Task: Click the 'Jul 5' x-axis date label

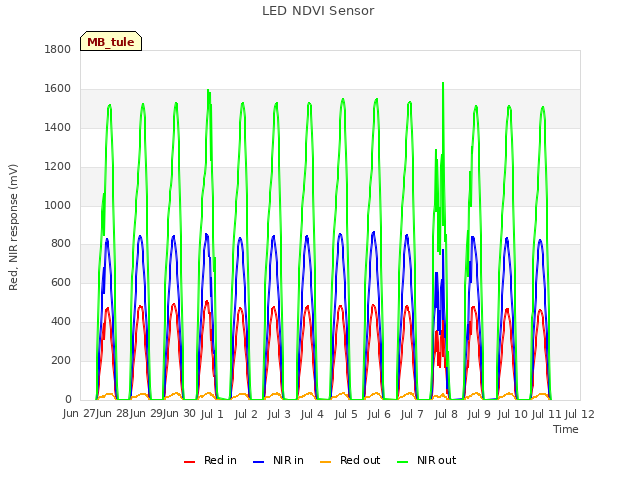Action: click(346, 414)
